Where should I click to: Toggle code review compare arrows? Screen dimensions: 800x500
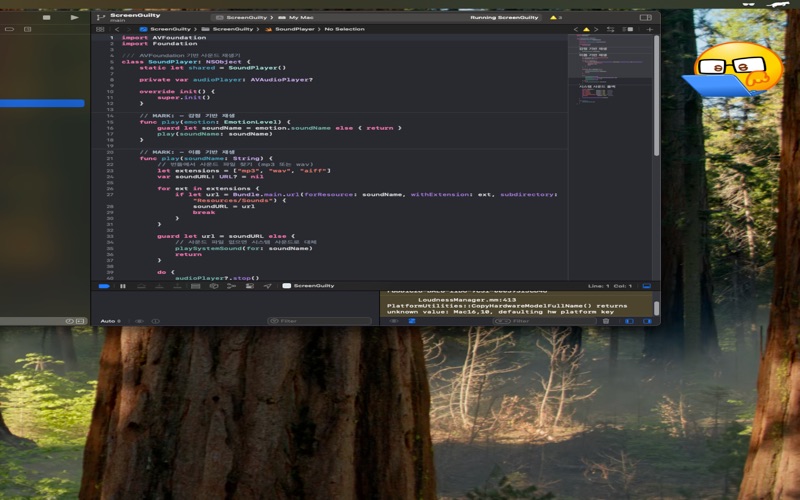click(x=610, y=30)
